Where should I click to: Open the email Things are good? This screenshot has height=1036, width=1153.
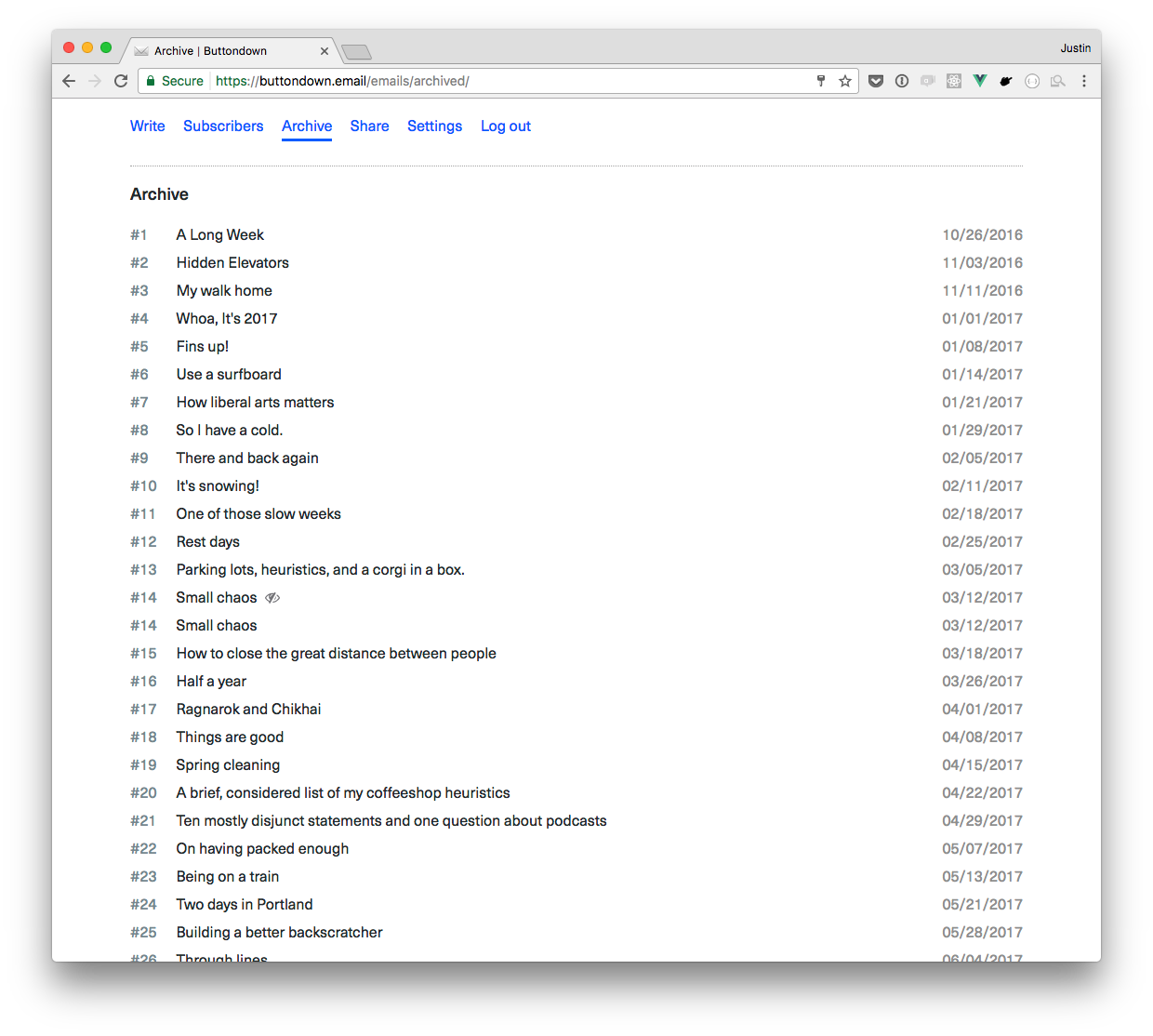pos(230,737)
